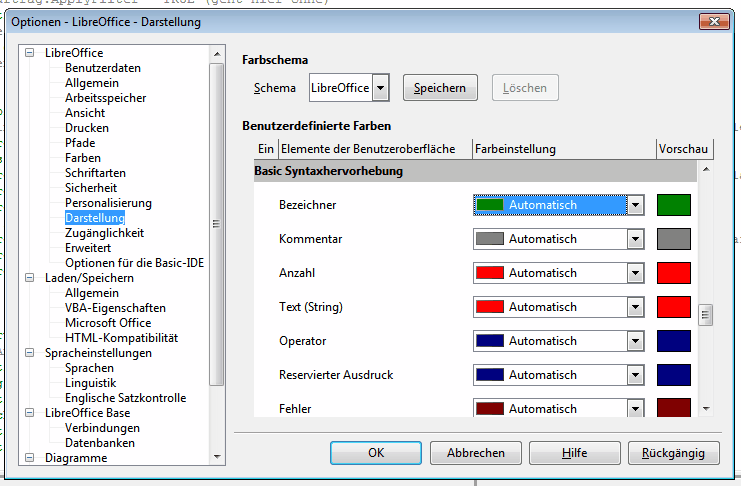Image resolution: width=741 pixels, height=486 pixels.
Task: Select Farben in the tree
Action: coord(83,158)
